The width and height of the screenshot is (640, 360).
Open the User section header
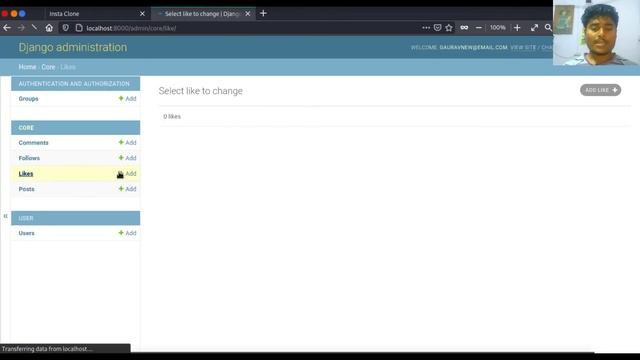click(26, 218)
